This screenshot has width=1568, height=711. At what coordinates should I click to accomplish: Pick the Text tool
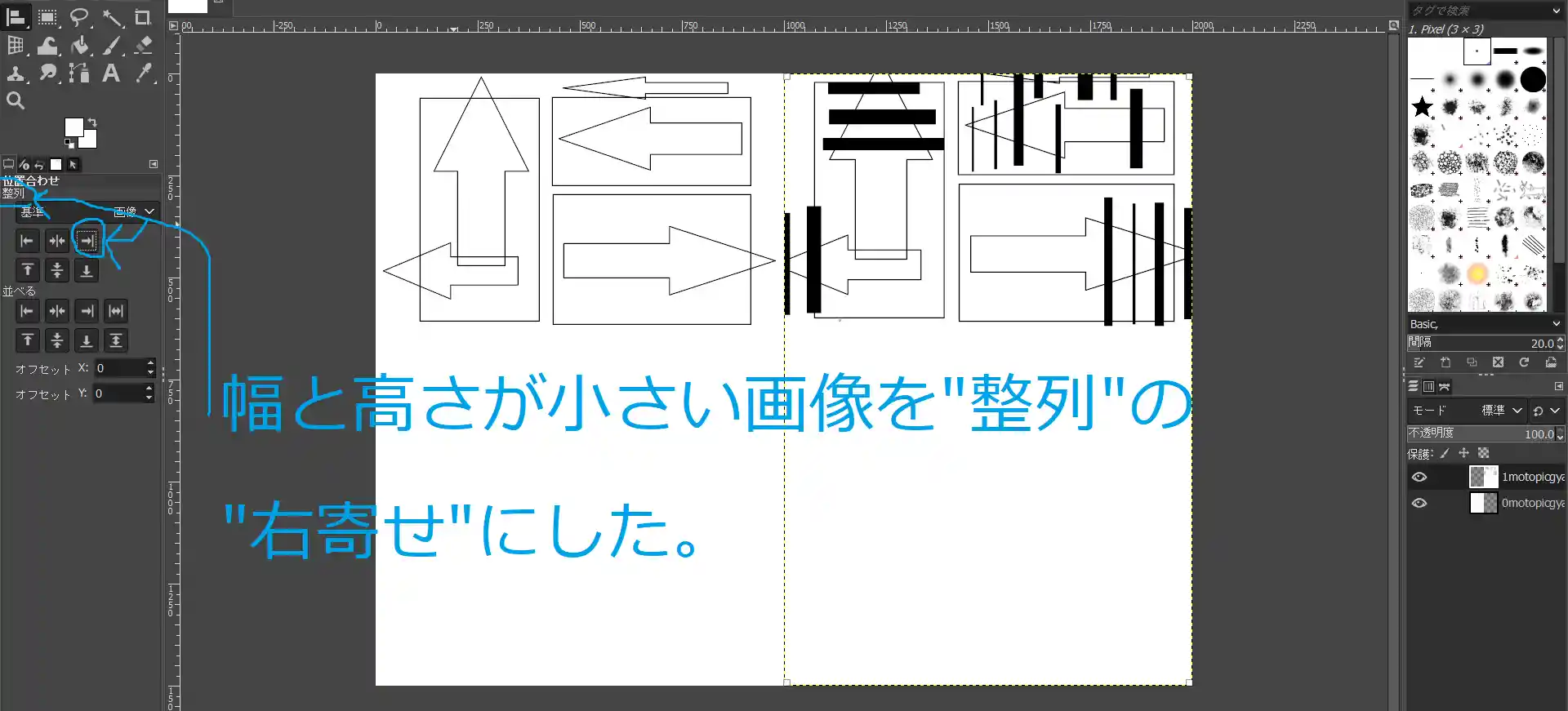tap(111, 73)
